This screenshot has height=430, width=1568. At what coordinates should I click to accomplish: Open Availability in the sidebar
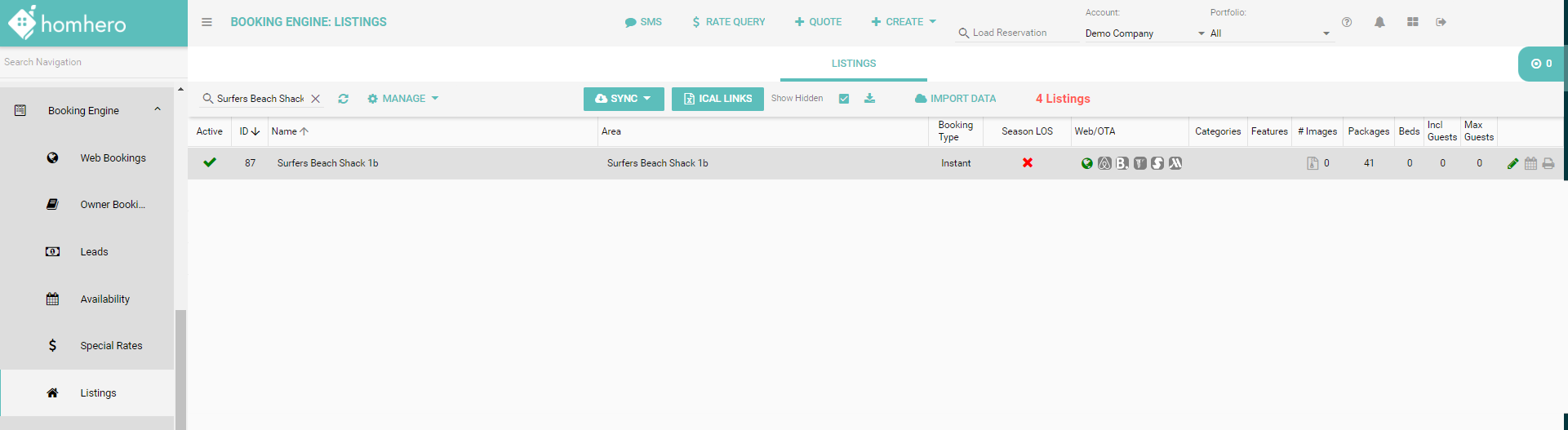[104, 299]
